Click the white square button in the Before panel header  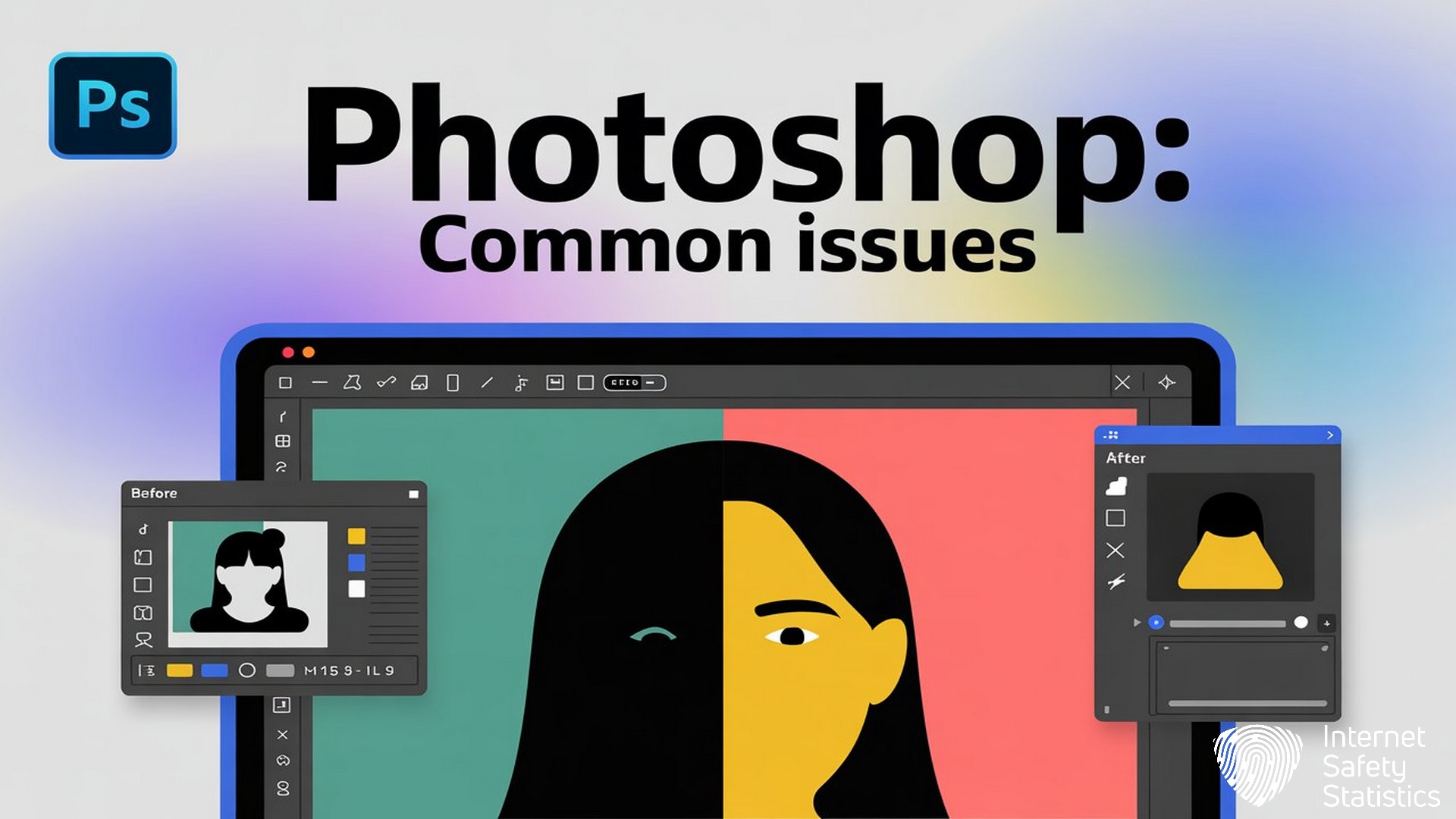pos(413,494)
